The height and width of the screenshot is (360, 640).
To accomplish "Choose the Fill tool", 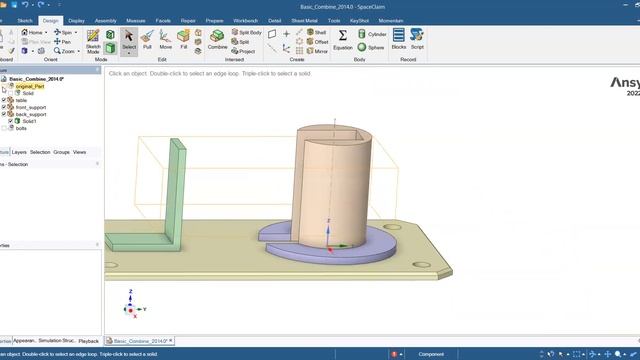I will click(x=183, y=40).
